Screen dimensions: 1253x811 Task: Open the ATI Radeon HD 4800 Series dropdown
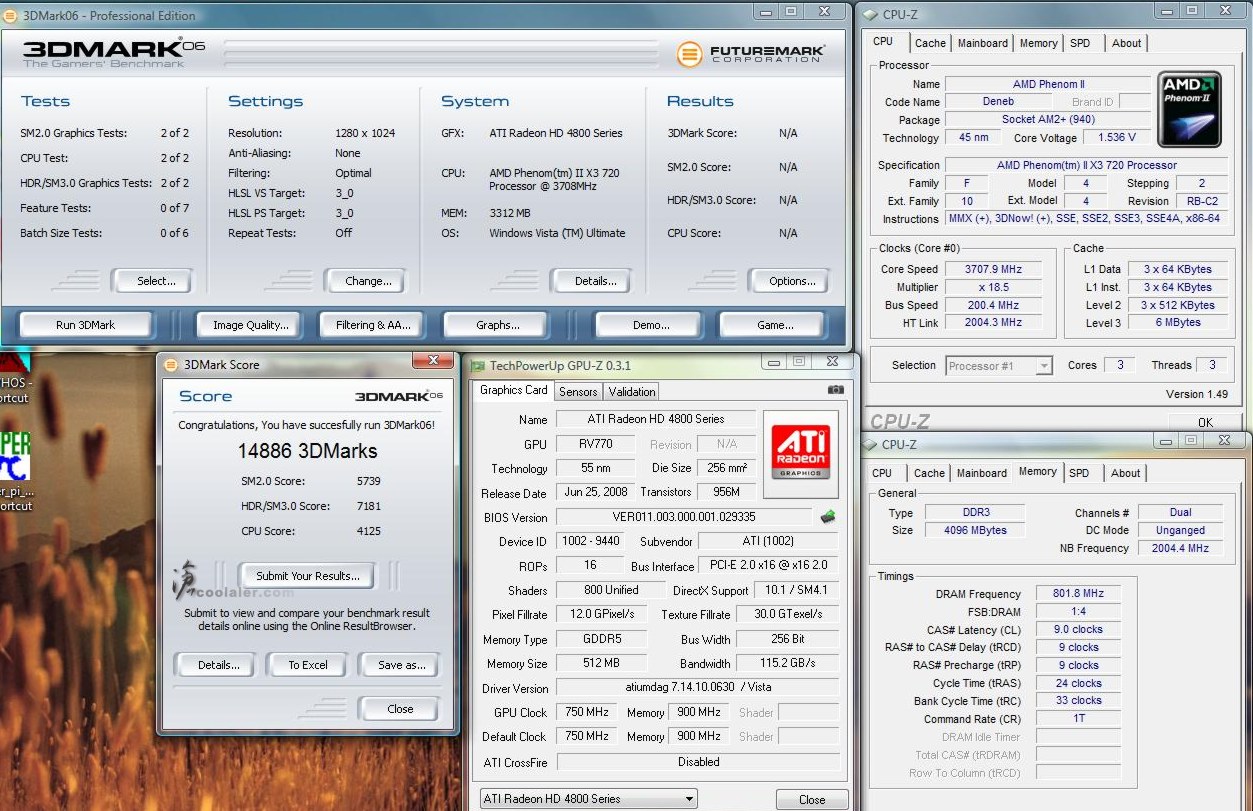coord(588,799)
